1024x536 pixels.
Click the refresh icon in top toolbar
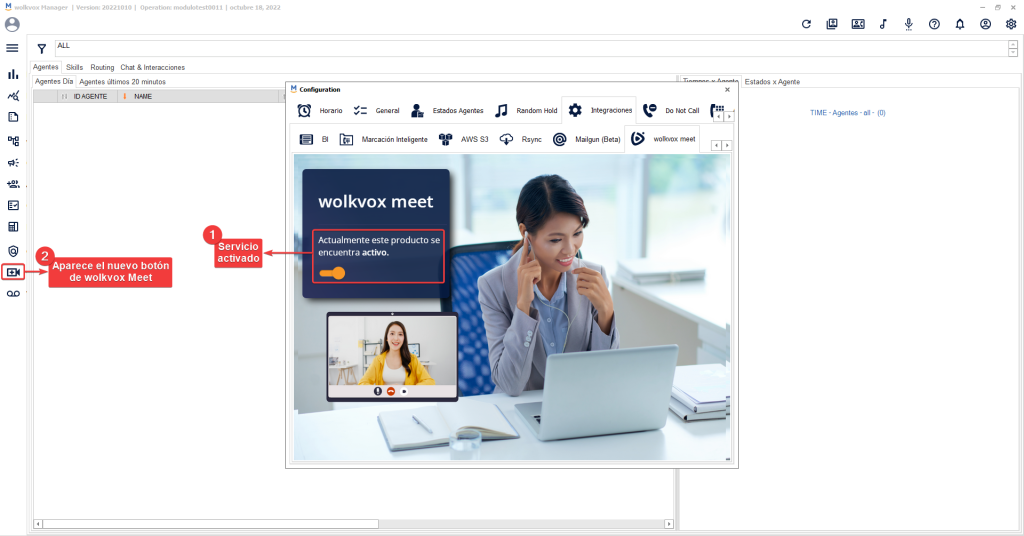click(807, 24)
